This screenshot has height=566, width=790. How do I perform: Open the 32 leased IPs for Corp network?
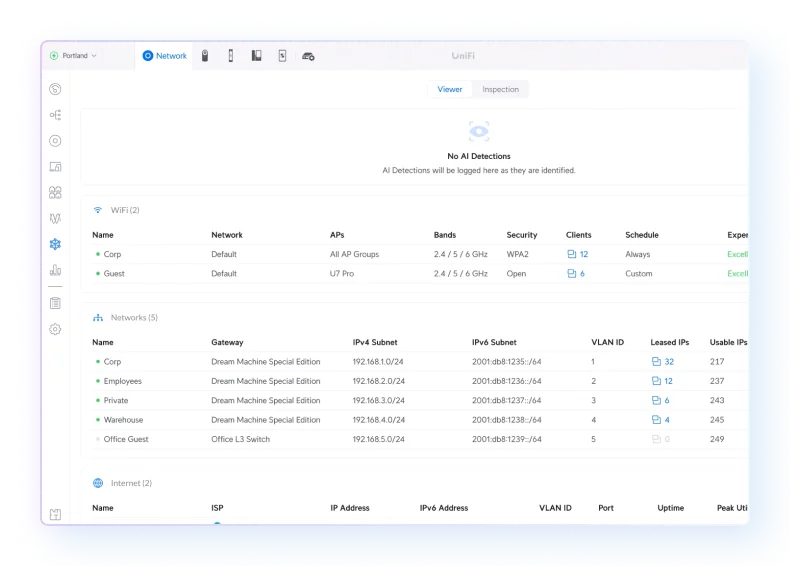(663, 361)
